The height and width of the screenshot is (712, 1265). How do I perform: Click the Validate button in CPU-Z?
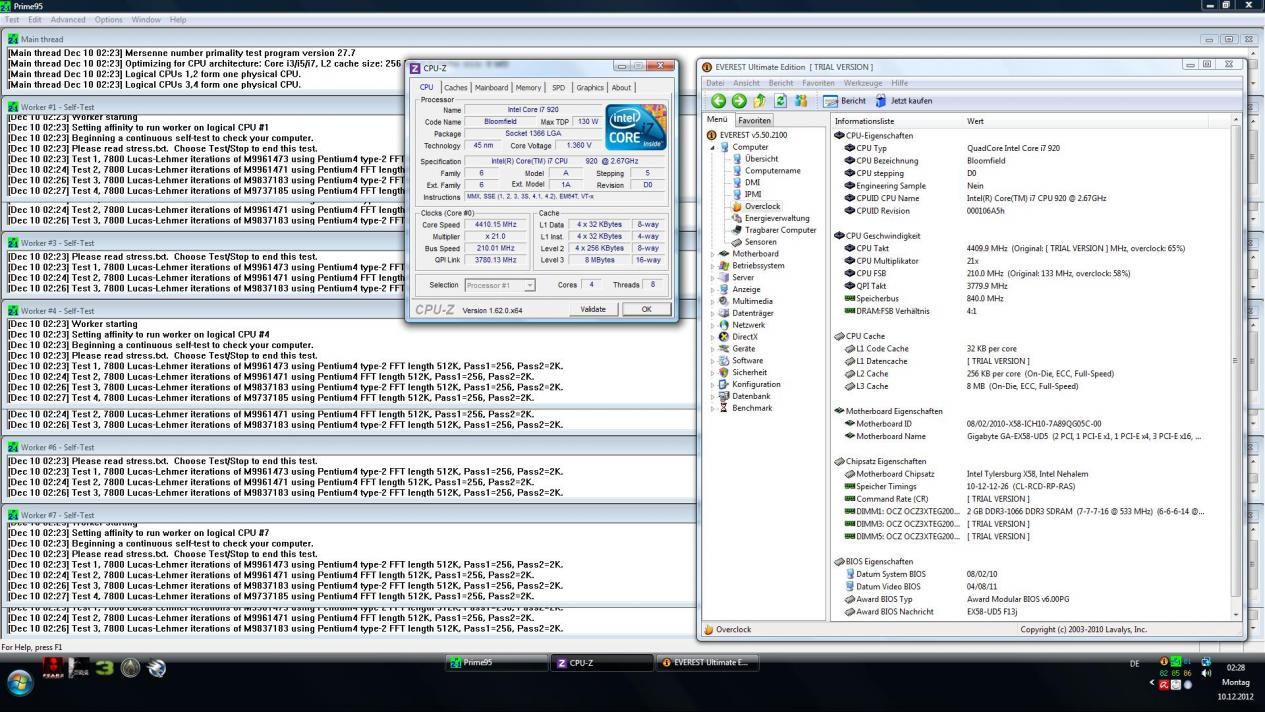593,309
